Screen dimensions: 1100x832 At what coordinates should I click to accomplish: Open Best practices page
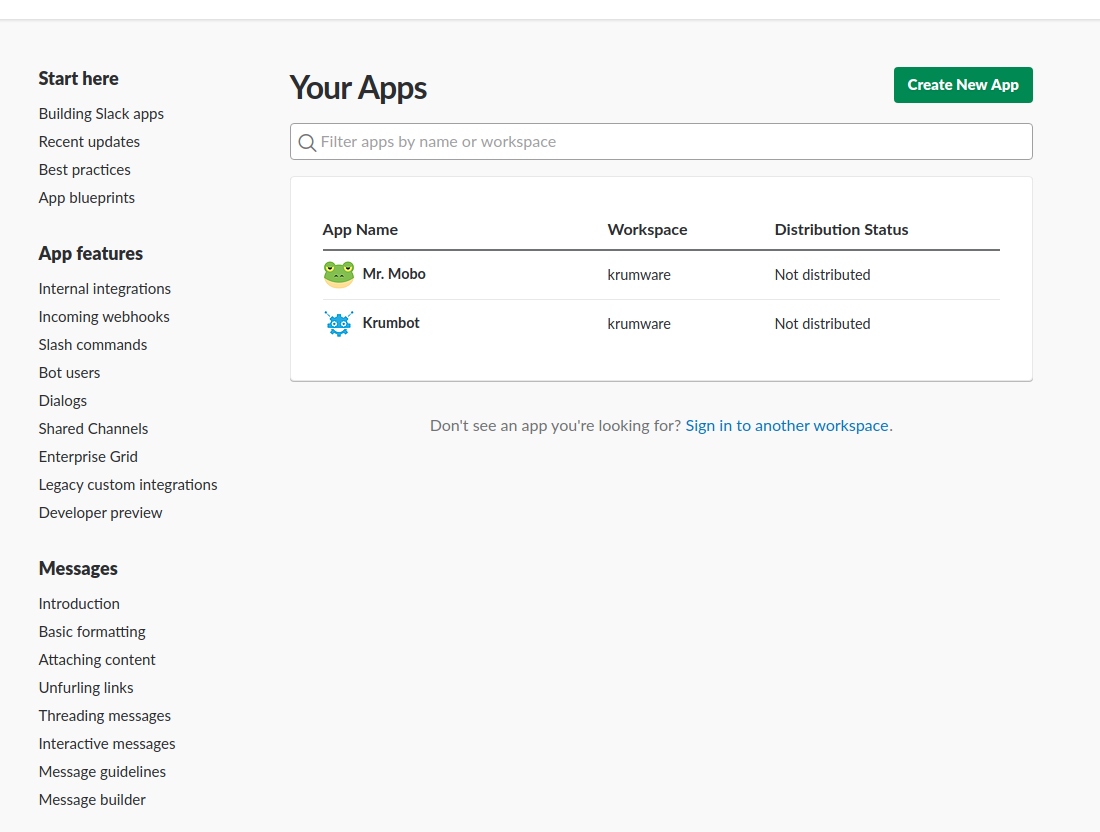(x=84, y=170)
